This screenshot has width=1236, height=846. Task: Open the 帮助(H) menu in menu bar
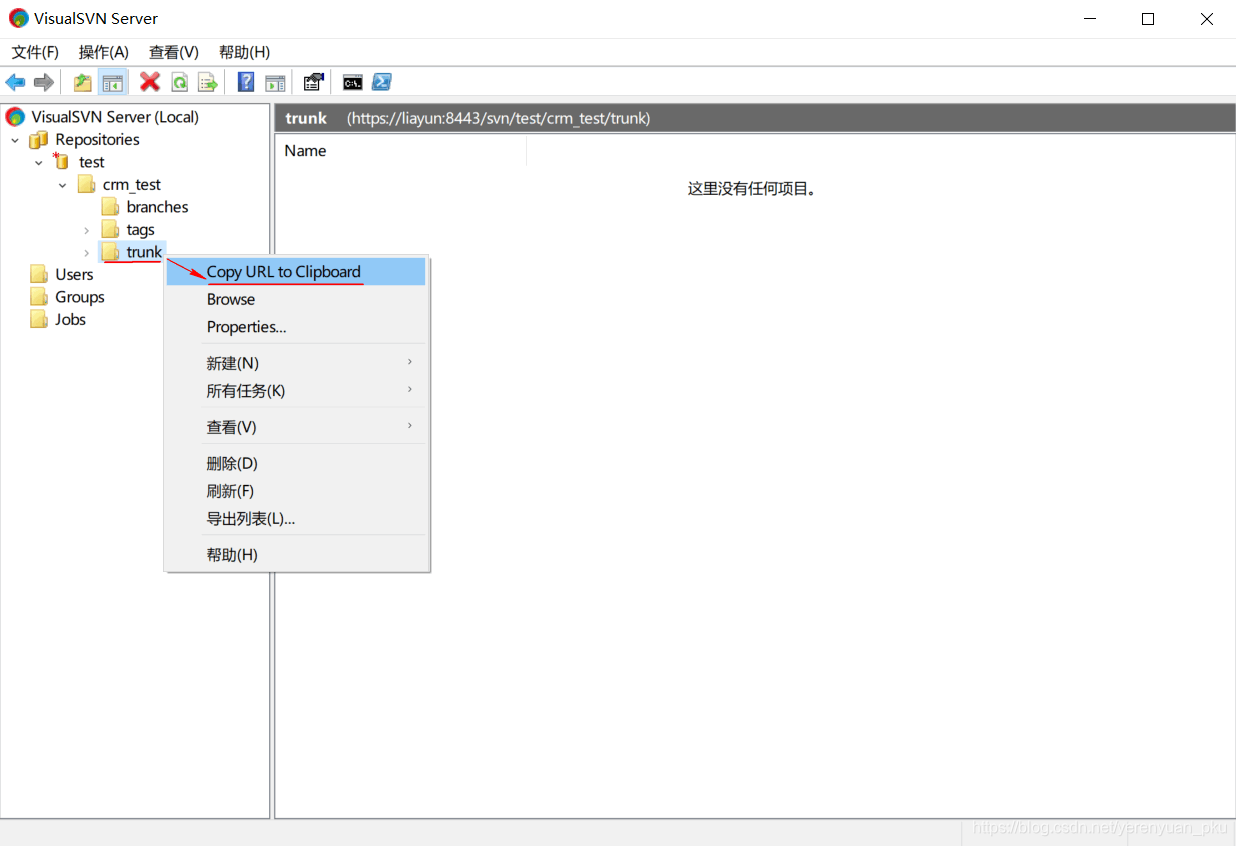tap(245, 52)
